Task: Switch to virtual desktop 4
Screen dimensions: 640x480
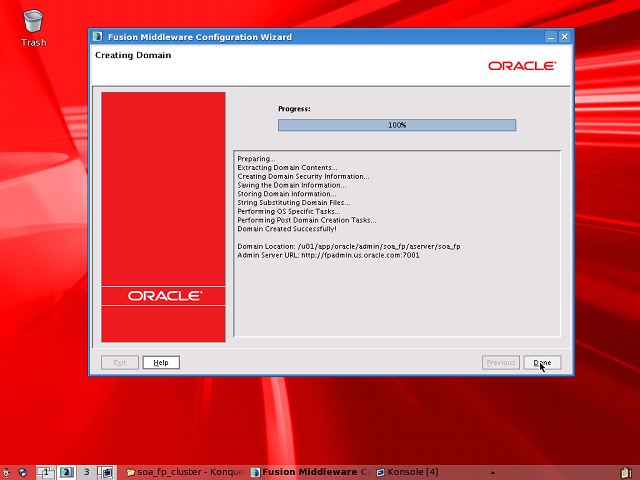Action: pos(107,472)
